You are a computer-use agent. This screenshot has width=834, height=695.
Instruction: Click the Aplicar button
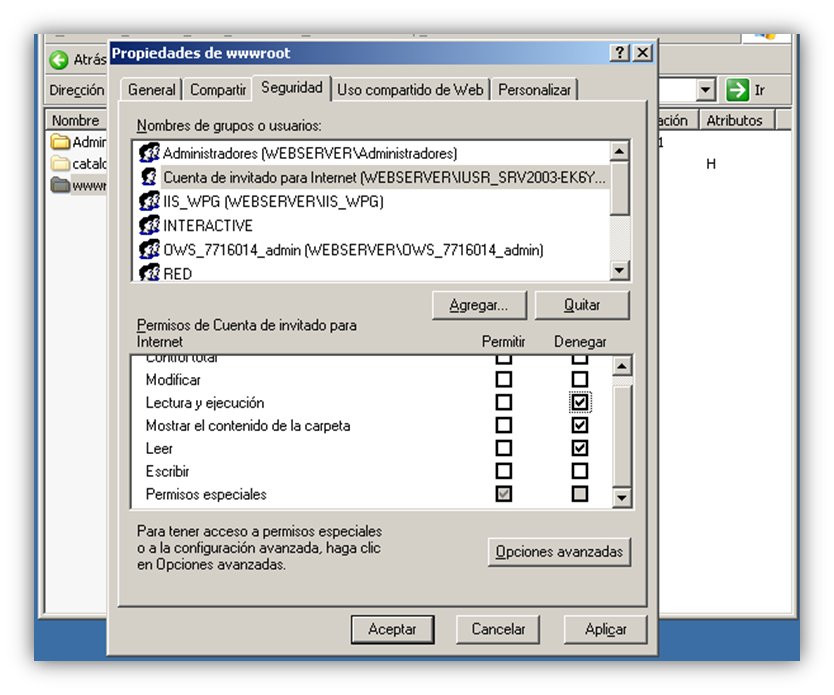[605, 629]
